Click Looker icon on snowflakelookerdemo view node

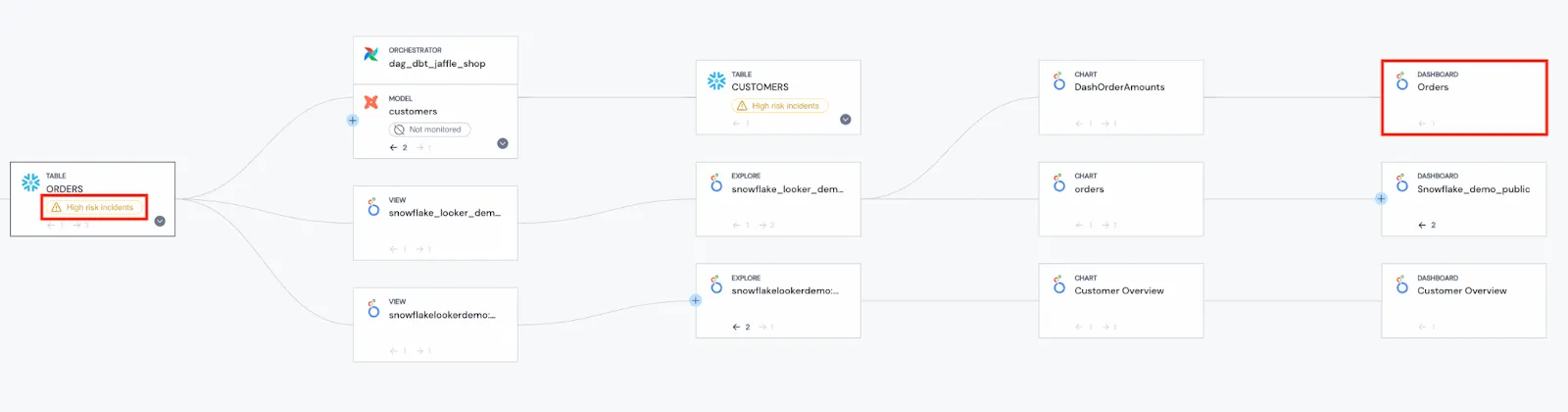(372, 309)
